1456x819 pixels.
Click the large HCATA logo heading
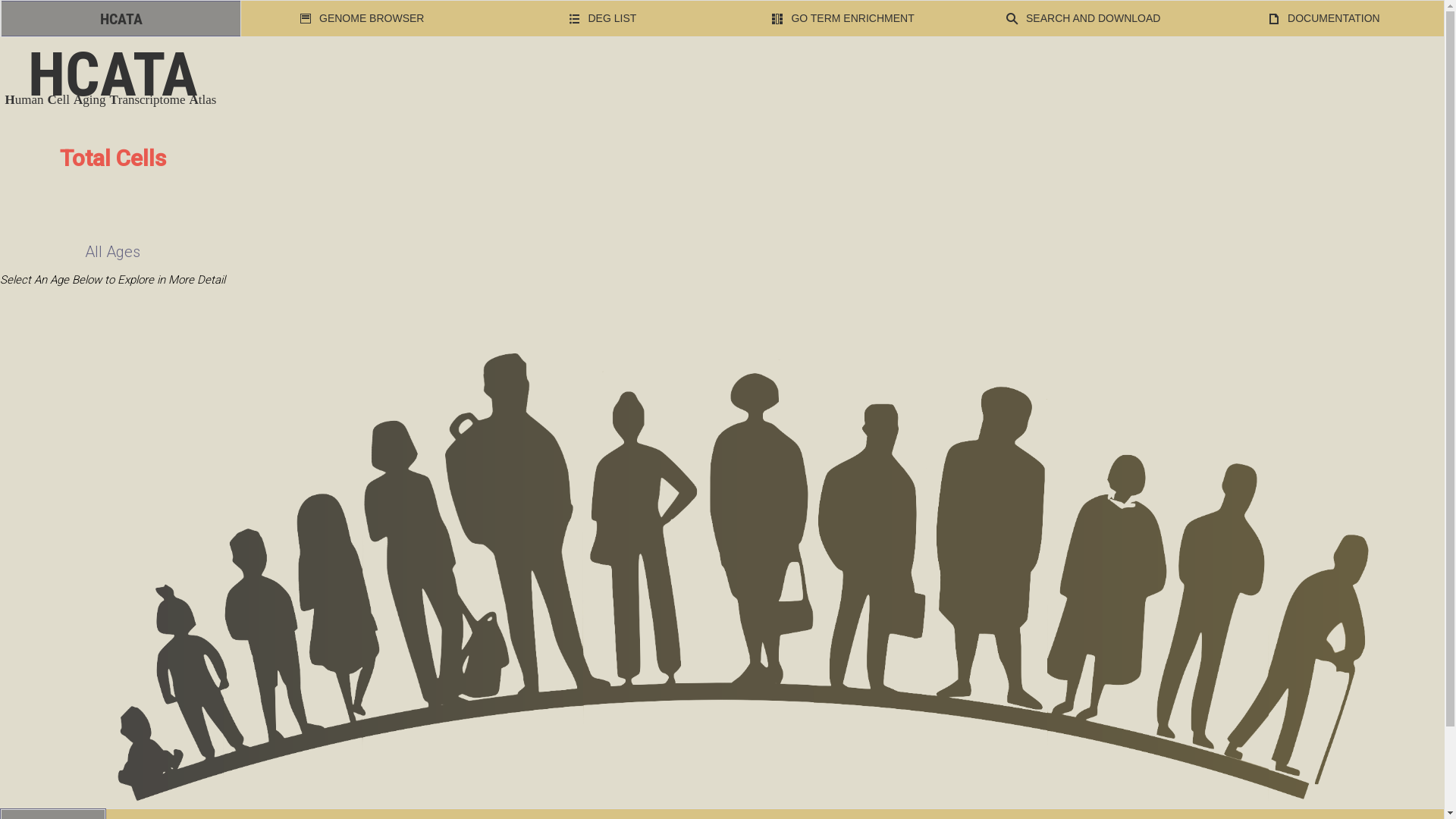pos(113,75)
